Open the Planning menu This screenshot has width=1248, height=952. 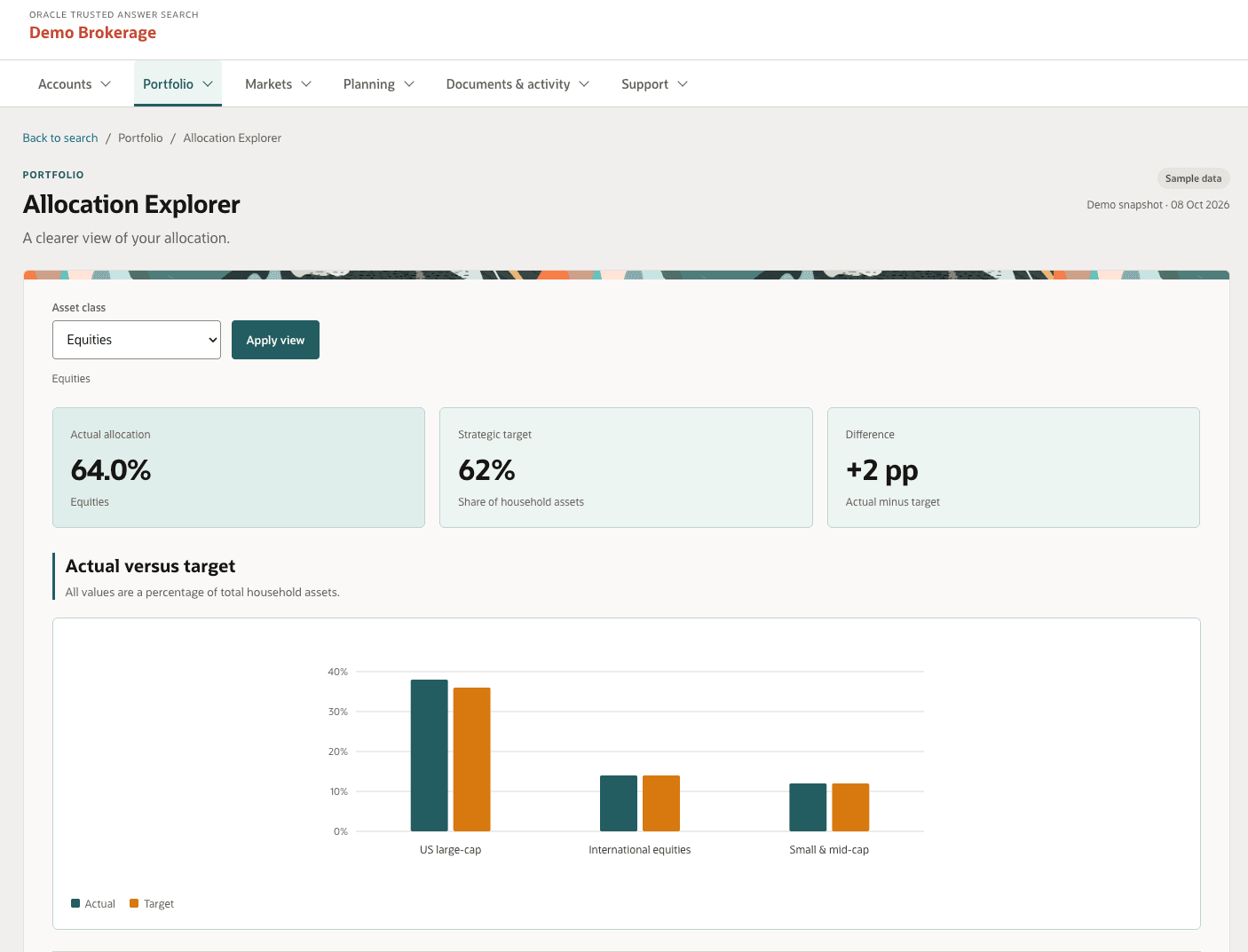(x=378, y=84)
